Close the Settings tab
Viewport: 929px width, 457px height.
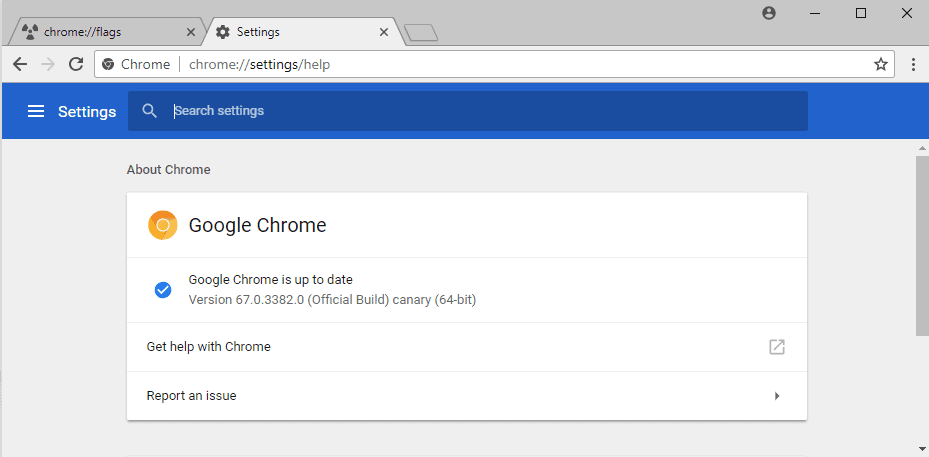384,32
